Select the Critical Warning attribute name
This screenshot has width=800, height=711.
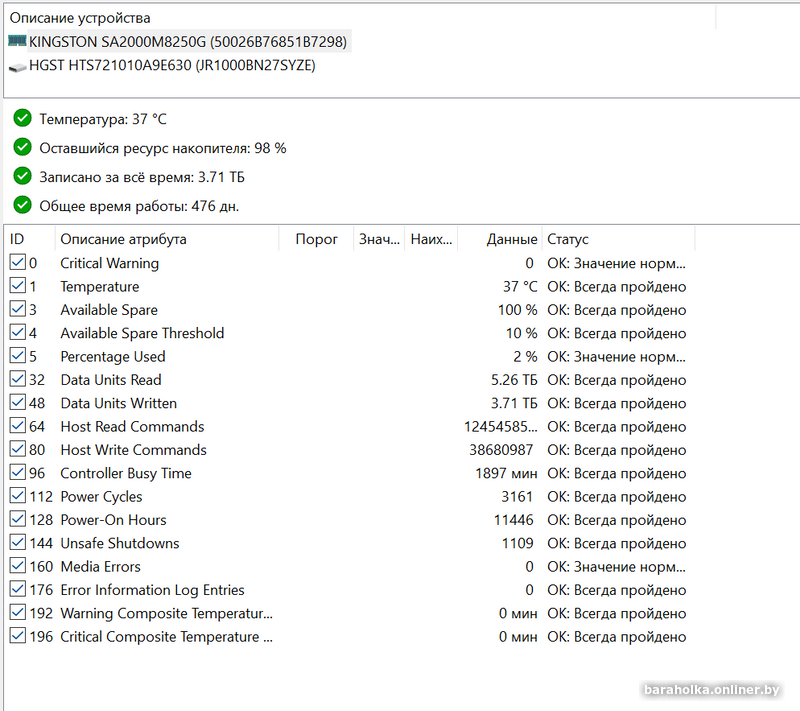click(x=110, y=263)
